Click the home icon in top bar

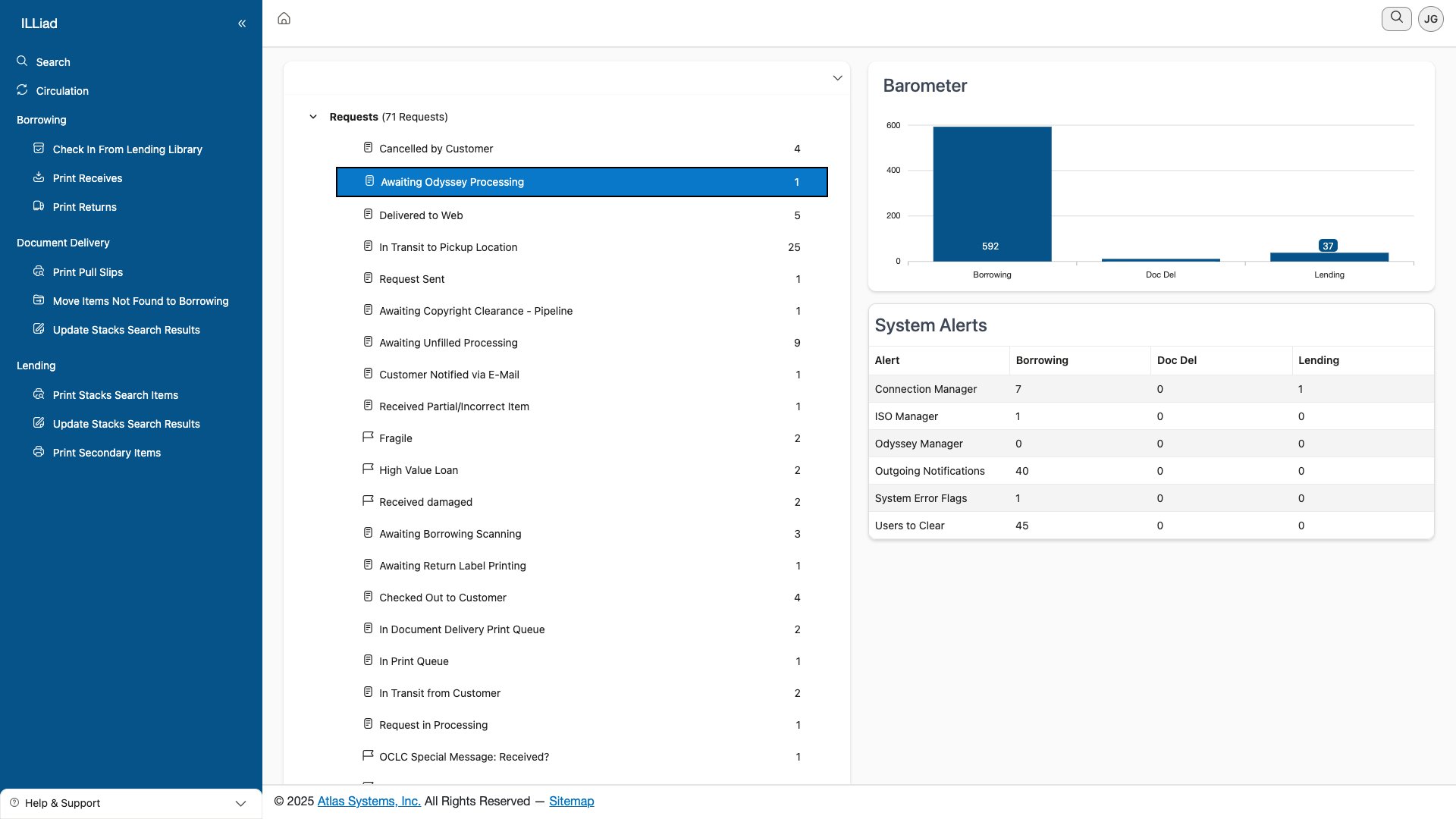(284, 18)
